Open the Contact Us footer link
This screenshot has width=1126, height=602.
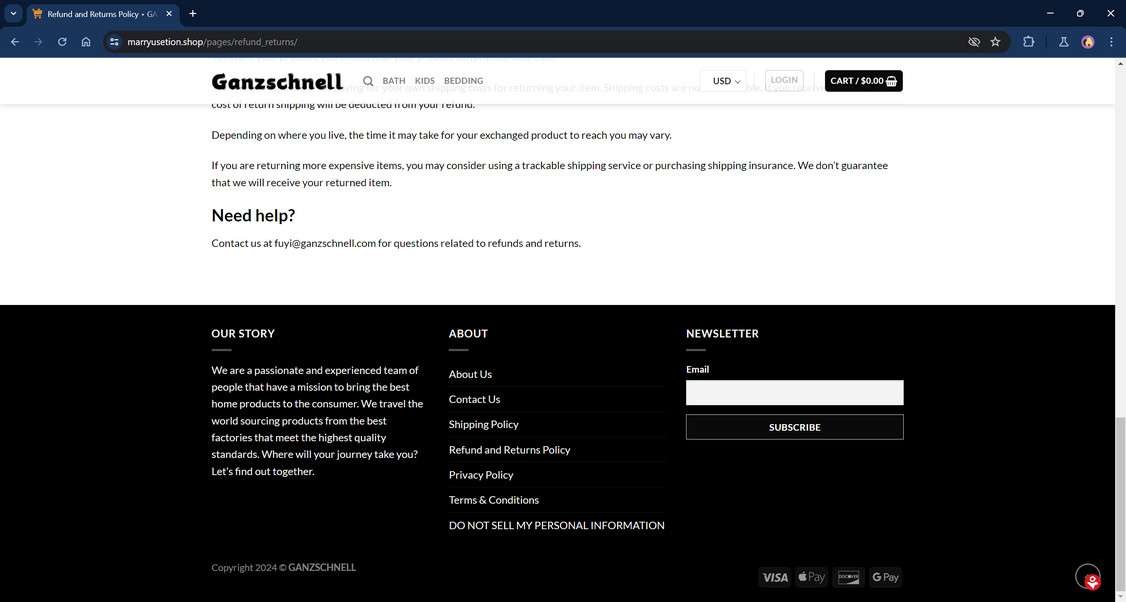pyautogui.click(x=474, y=399)
